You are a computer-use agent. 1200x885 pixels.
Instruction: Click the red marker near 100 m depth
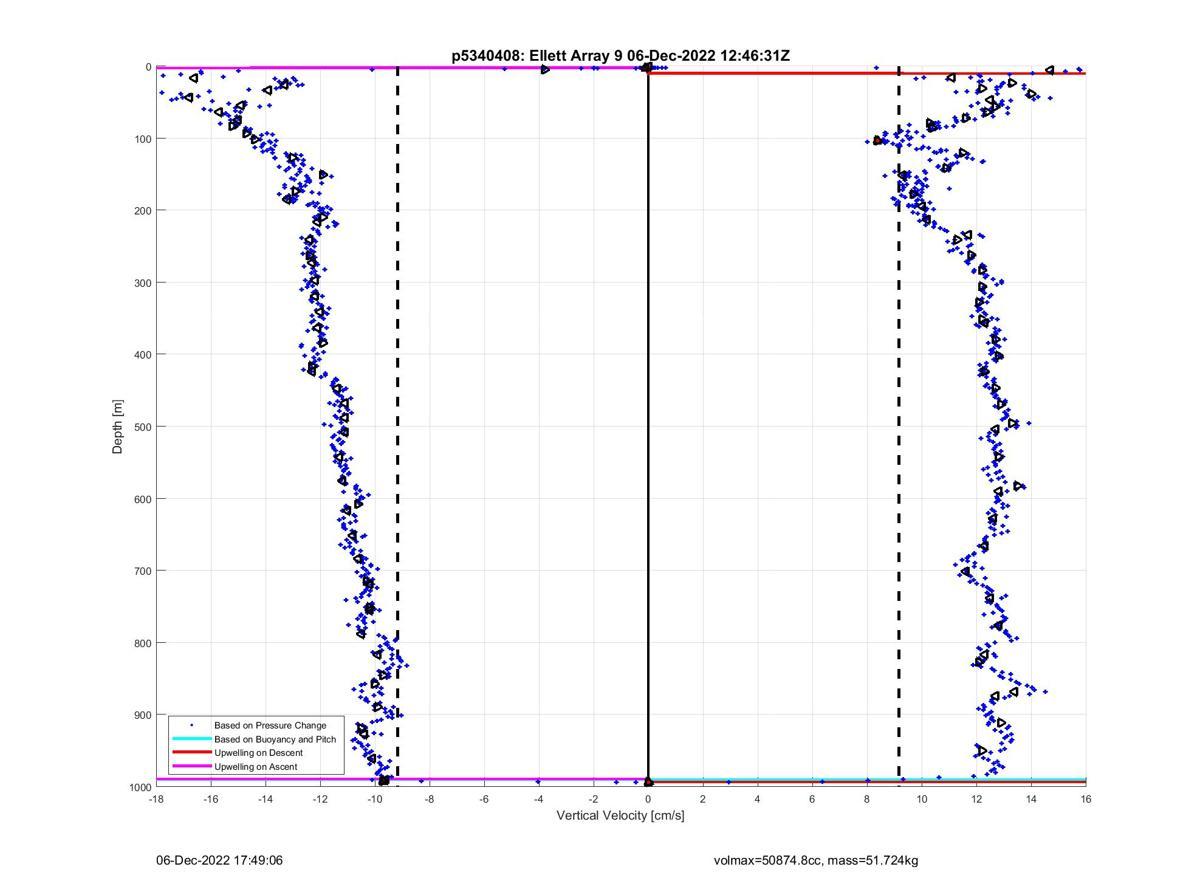(877, 141)
